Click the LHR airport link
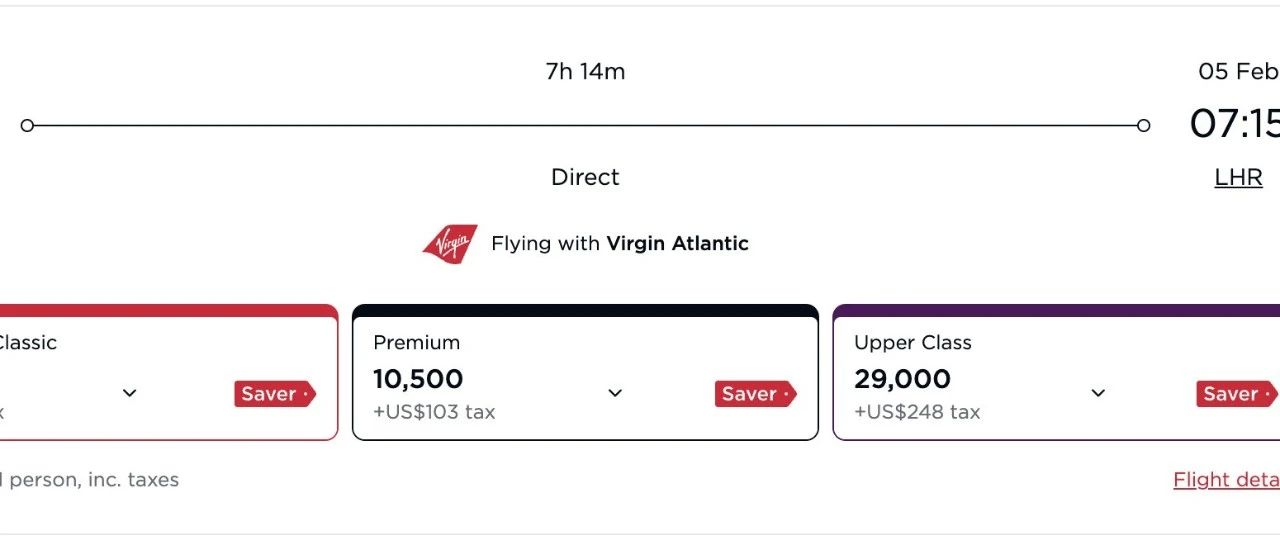This screenshot has width=1280, height=545. click(x=1238, y=178)
